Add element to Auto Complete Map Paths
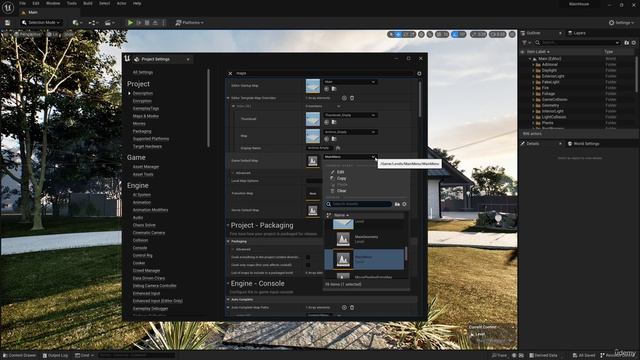 344,308
